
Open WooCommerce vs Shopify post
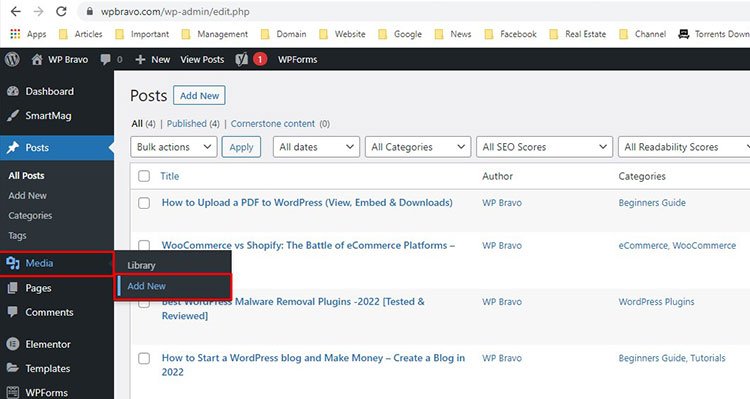point(308,245)
